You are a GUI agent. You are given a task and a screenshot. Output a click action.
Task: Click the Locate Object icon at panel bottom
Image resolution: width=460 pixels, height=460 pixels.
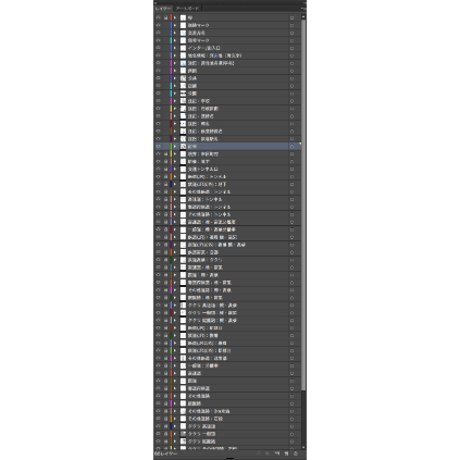point(258,453)
